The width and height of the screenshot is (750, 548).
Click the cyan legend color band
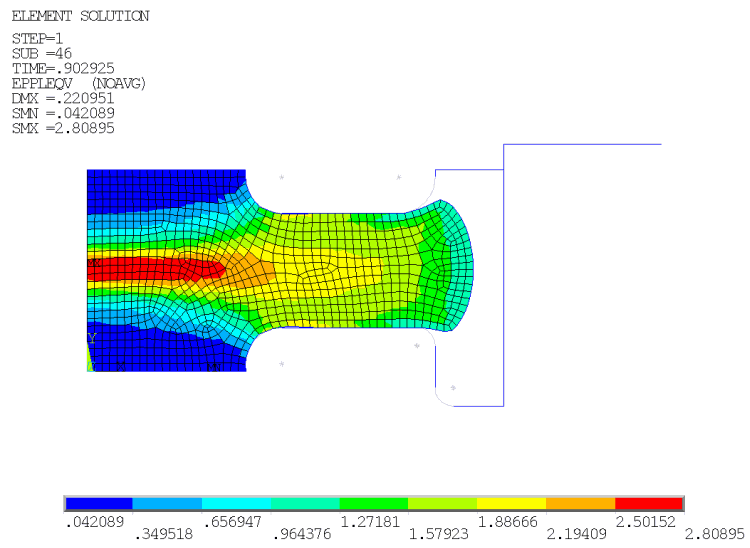click(x=236, y=504)
